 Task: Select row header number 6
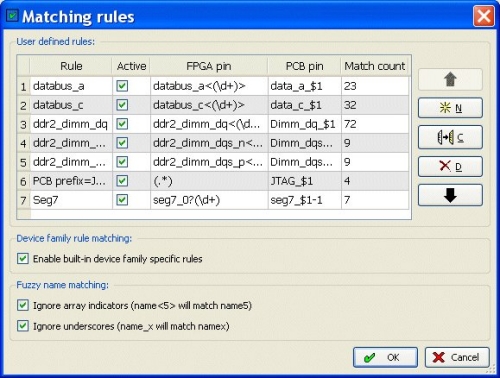coord(23,181)
